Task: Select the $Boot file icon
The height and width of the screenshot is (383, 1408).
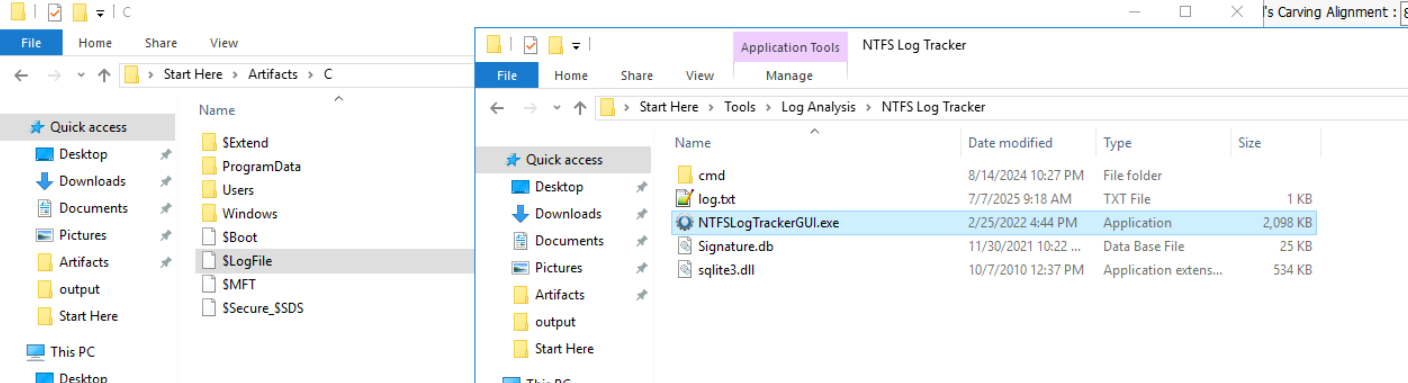Action: coord(208,237)
